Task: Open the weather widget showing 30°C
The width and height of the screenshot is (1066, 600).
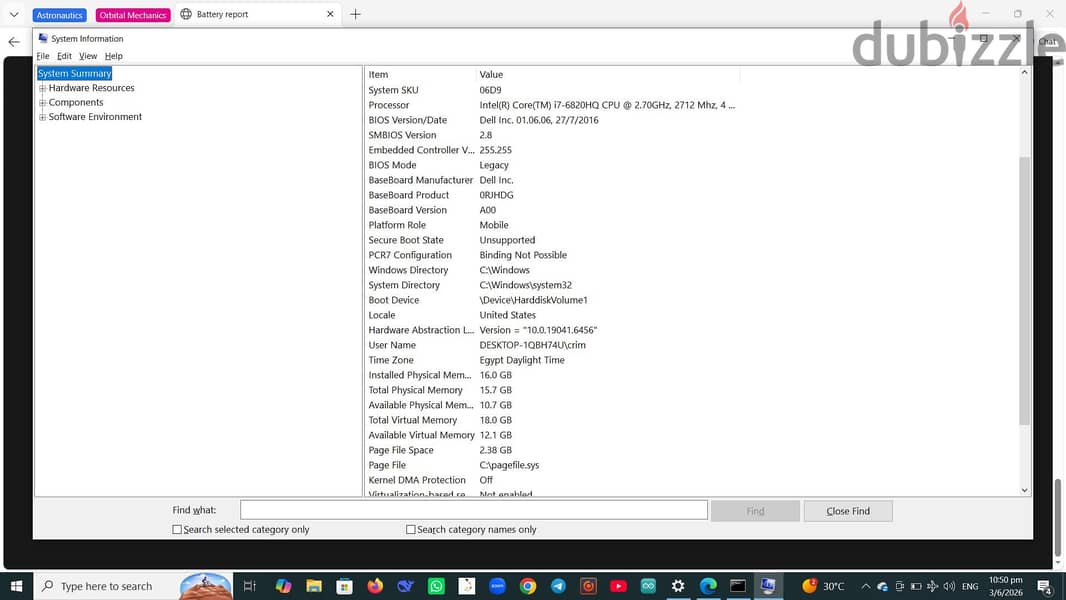Action: click(x=823, y=586)
